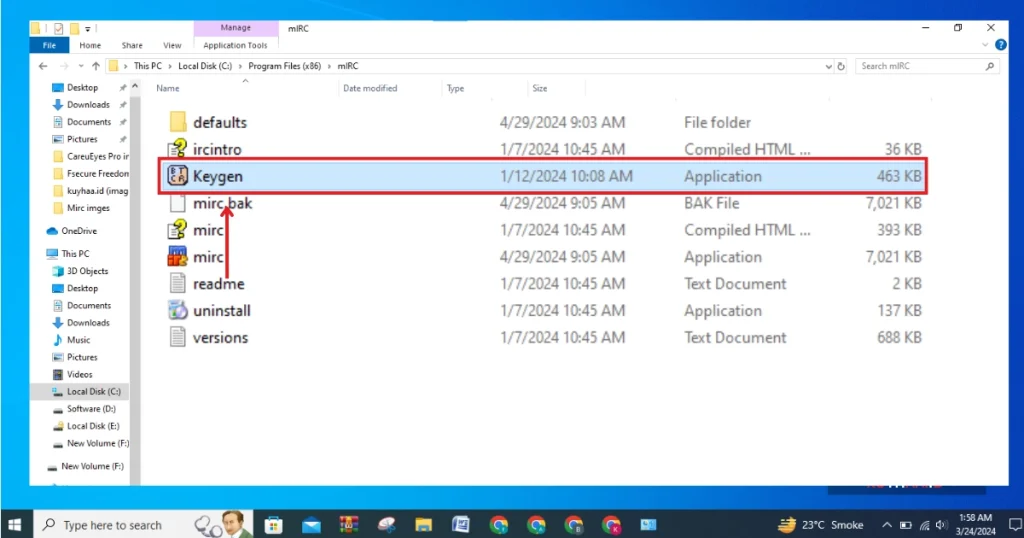Open Downloads under Quick access
The width and height of the screenshot is (1024, 538).
tap(88, 104)
